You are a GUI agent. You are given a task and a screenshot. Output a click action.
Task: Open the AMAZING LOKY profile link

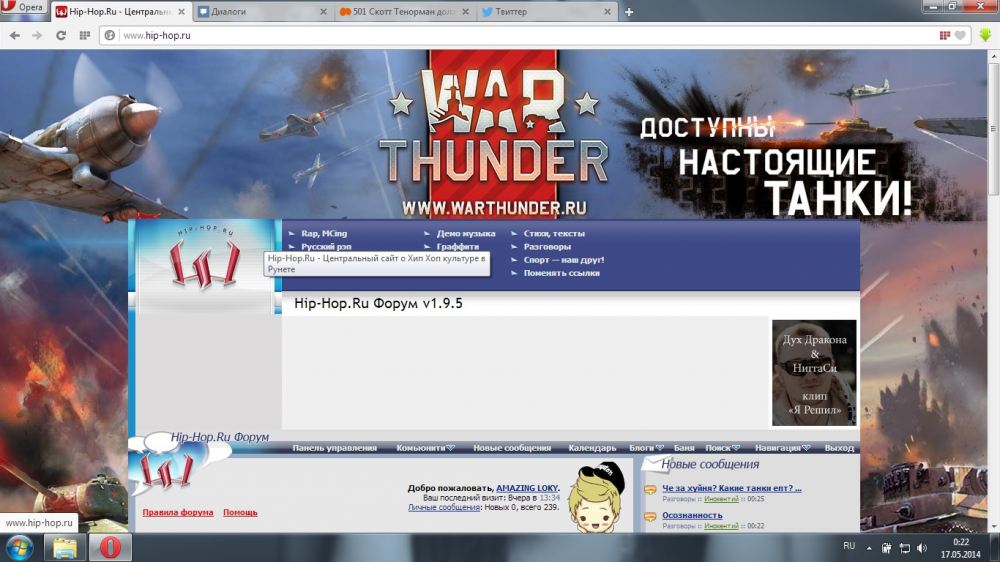tap(527, 488)
